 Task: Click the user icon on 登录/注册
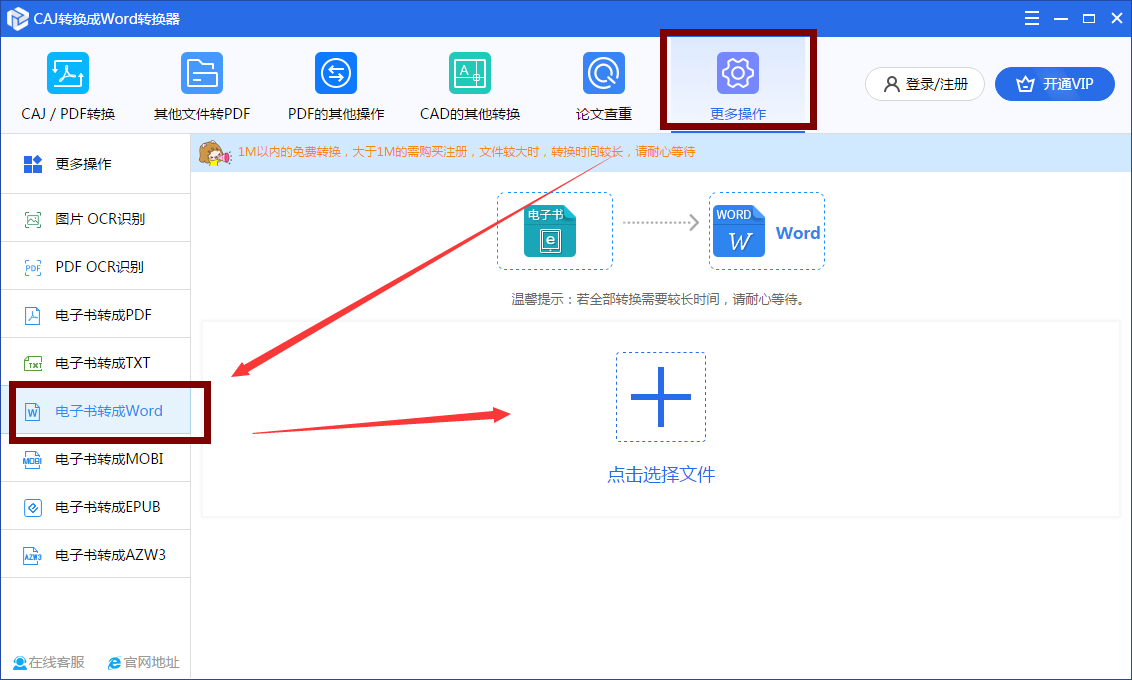pos(892,84)
